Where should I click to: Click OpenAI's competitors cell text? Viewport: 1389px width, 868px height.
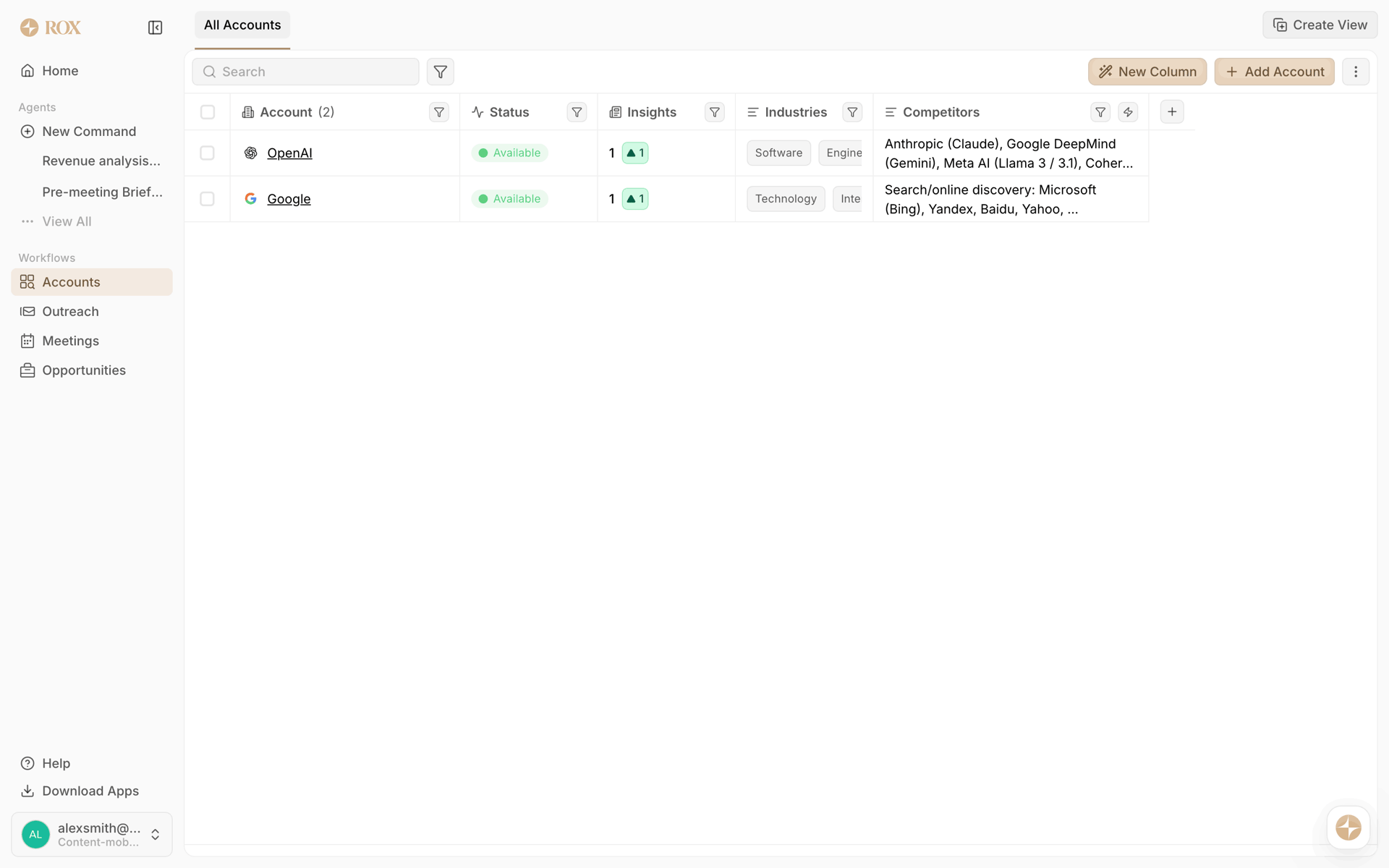click(x=1008, y=153)
